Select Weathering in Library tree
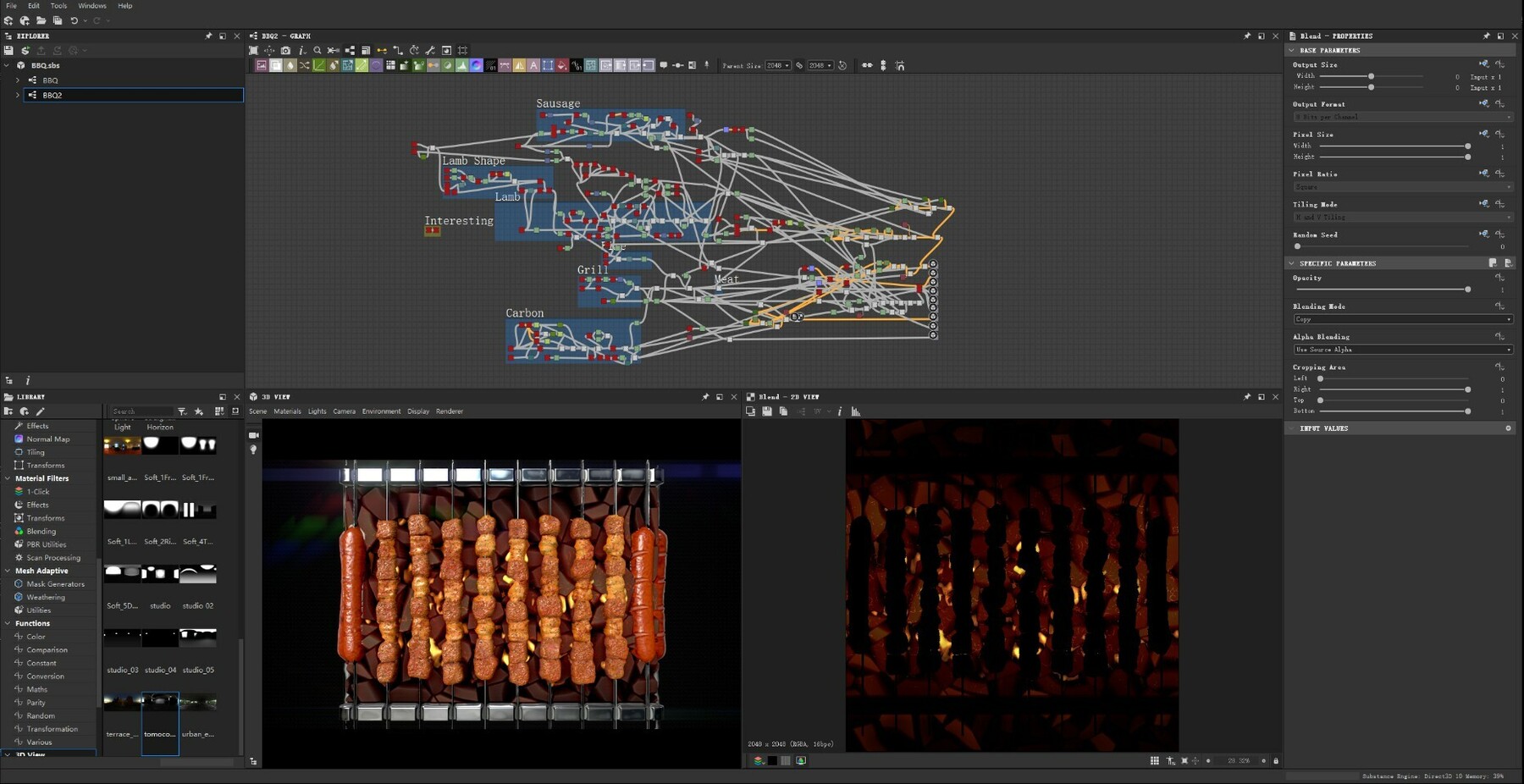1524x784 pixels. point(46,597)
